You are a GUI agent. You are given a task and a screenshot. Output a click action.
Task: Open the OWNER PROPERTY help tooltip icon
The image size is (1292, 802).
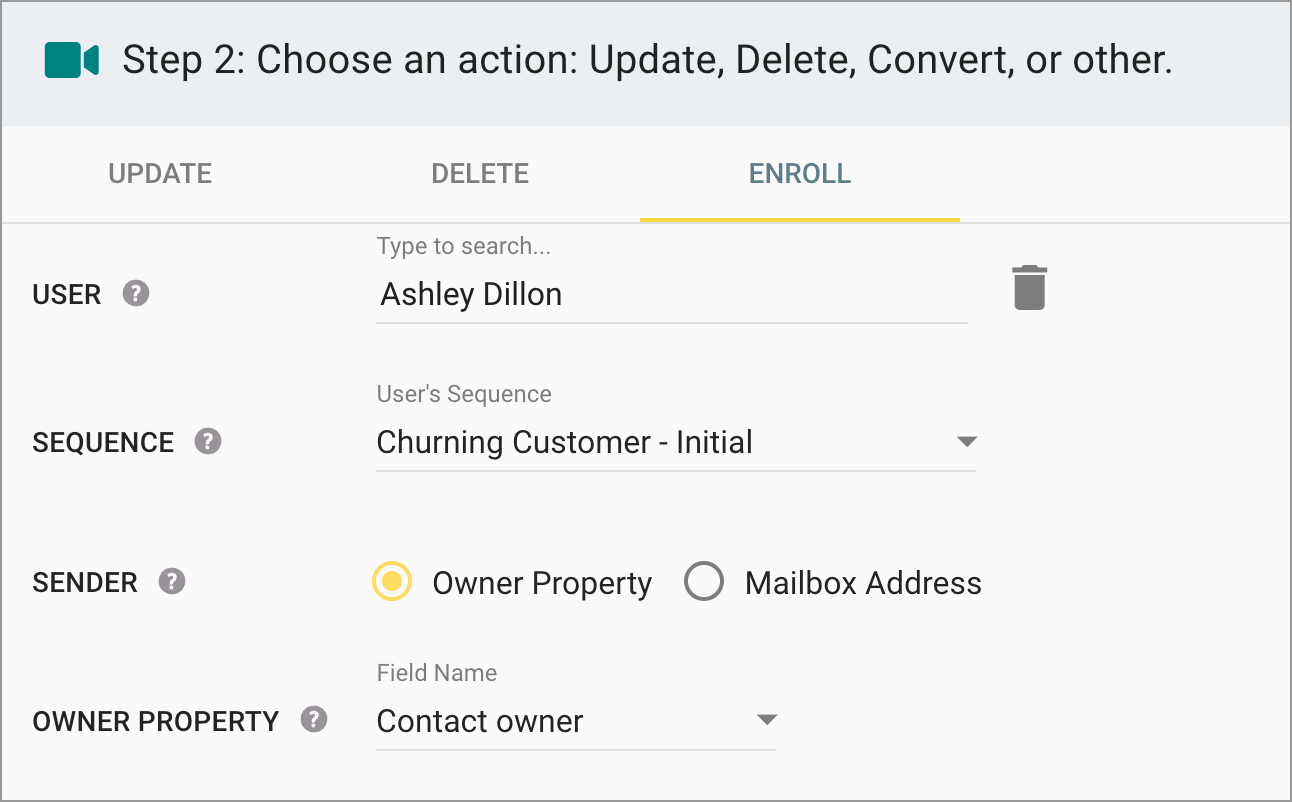[x=315, y=721]
